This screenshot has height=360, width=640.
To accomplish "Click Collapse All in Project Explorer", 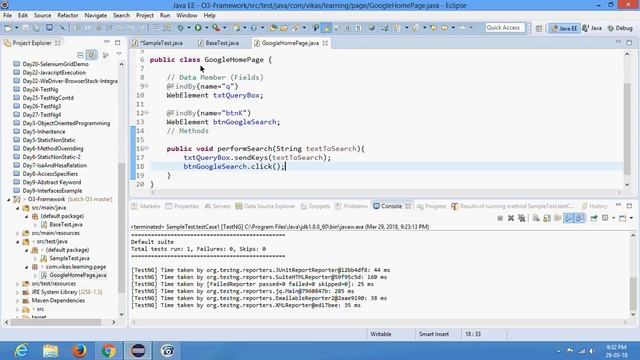I will (80, 55).
